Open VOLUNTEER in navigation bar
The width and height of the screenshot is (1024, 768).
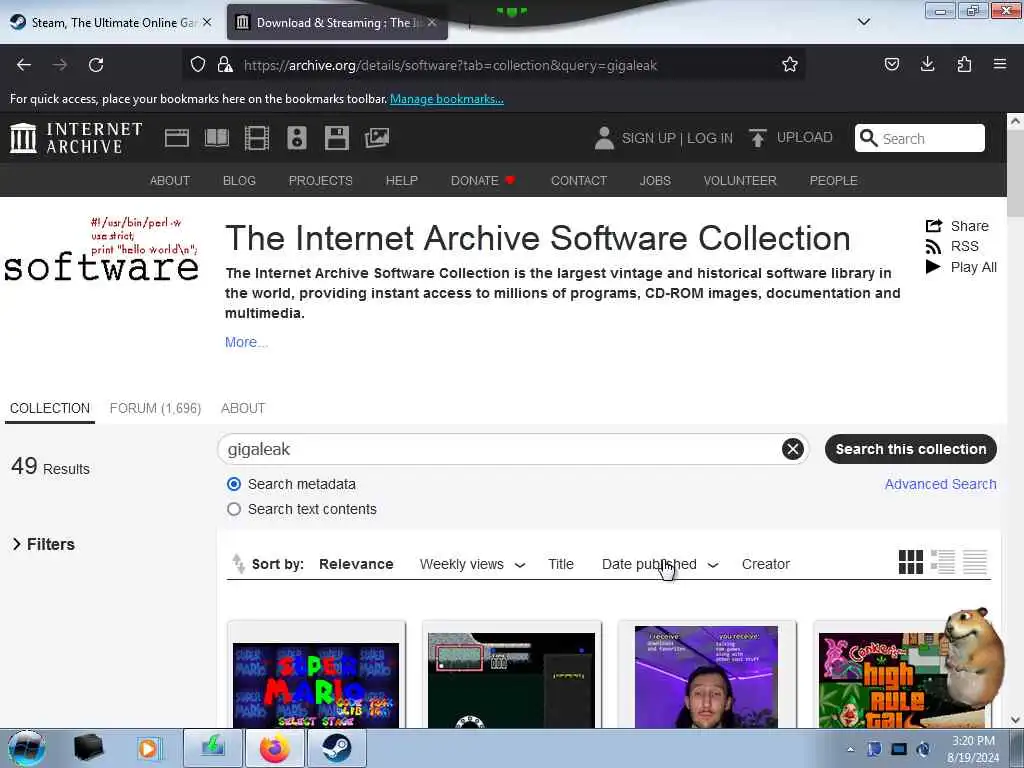click(x=740, y=181)
